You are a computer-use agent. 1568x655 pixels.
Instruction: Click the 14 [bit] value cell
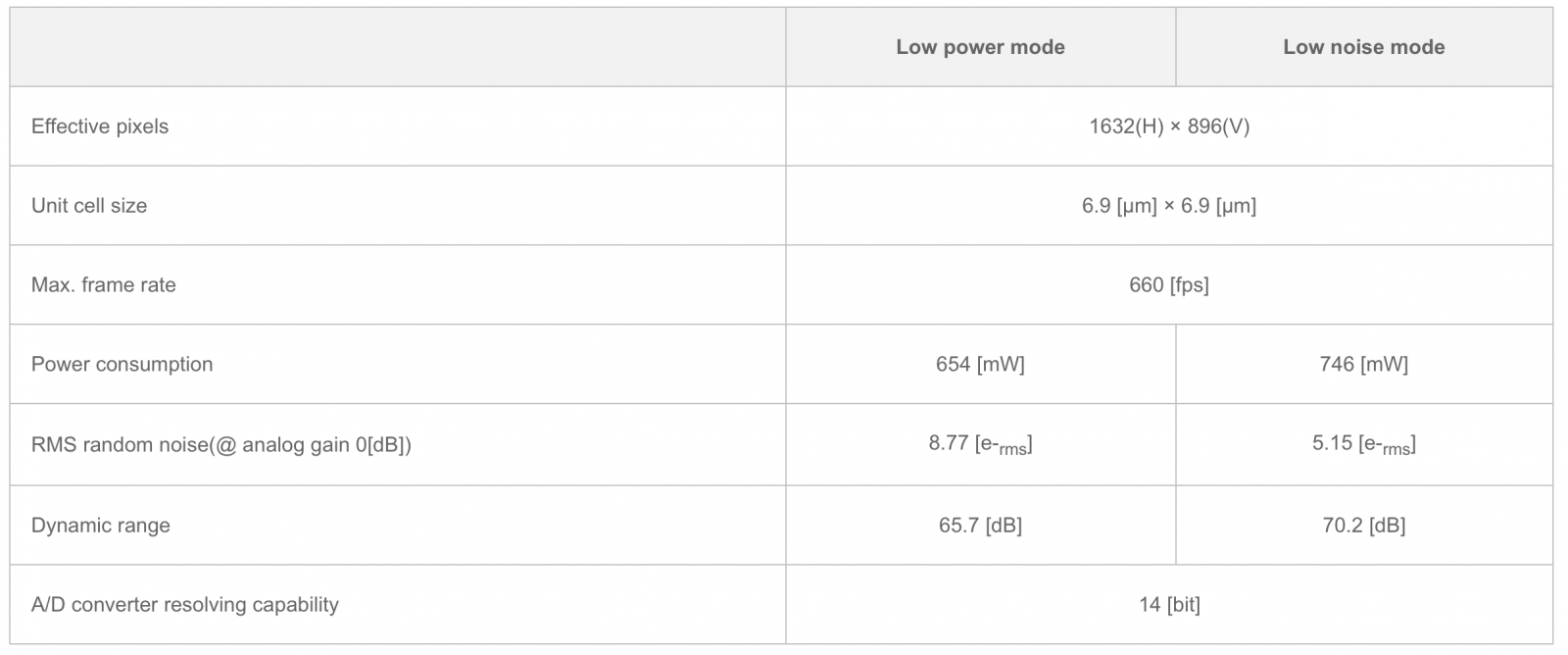[x=1169, y=605]
